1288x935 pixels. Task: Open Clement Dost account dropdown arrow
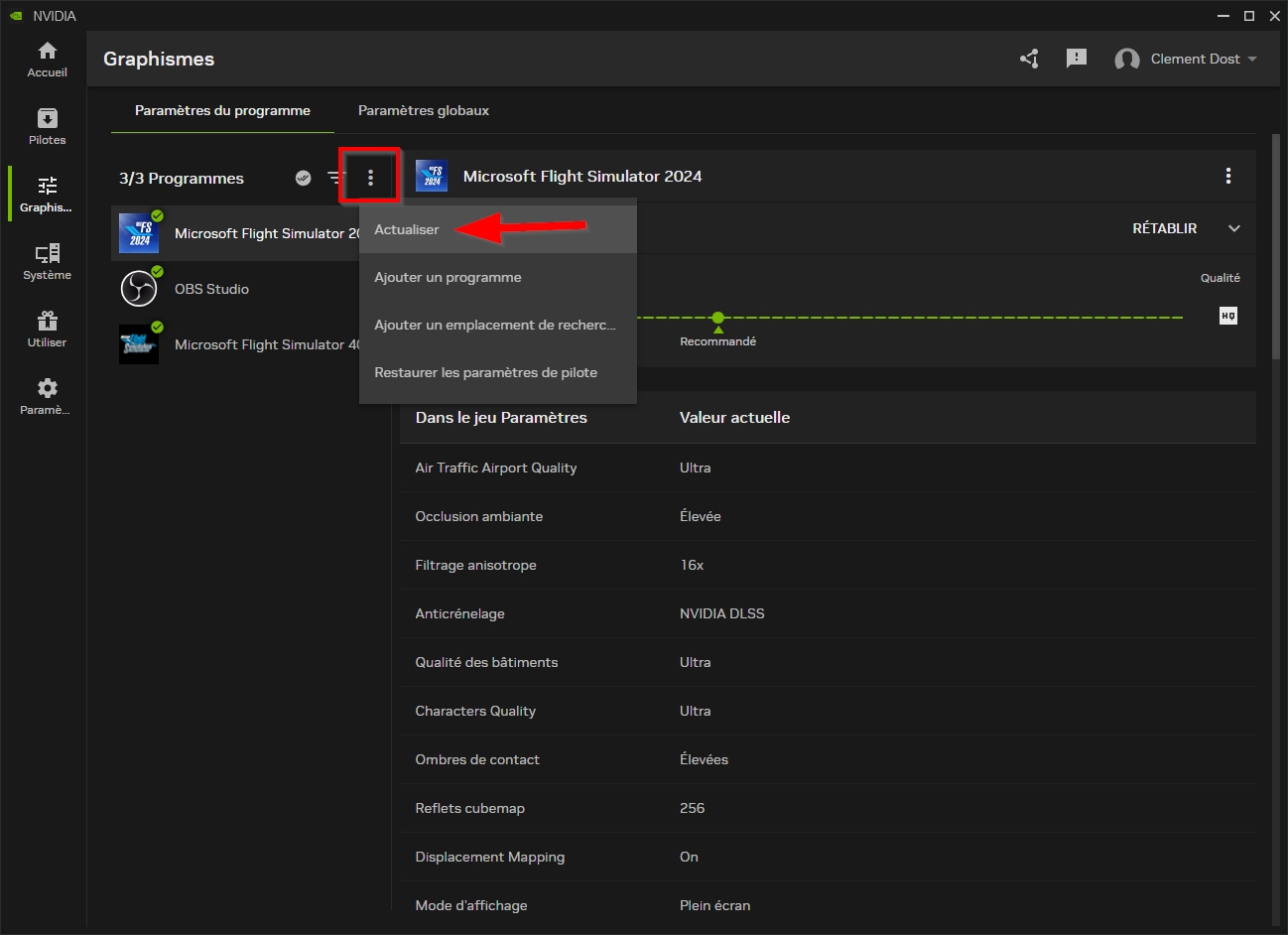click(1252, 60)
